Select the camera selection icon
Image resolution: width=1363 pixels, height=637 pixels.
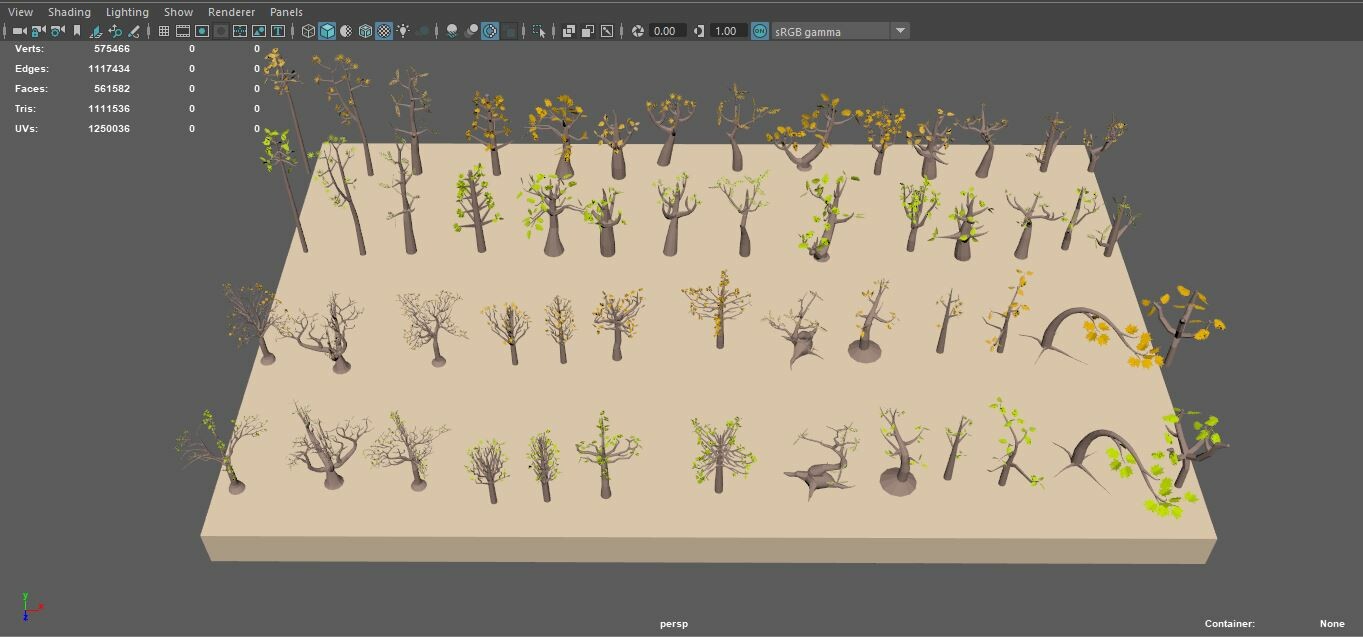pos(19,30)
